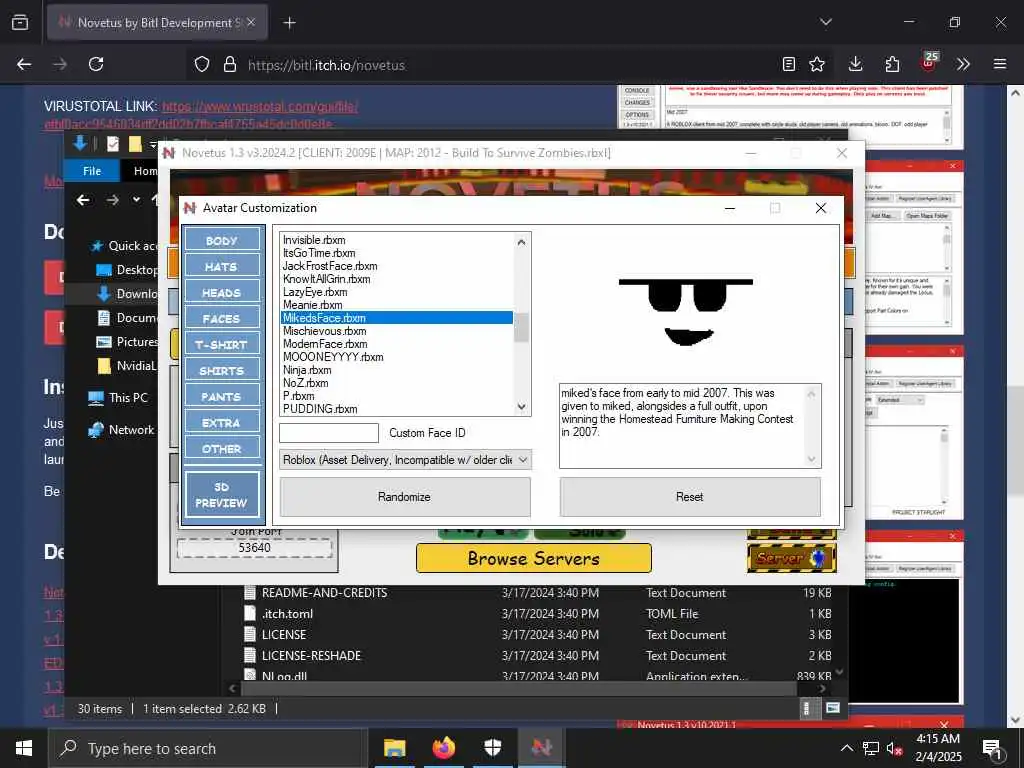
Task: Click the Custom Face ID input field
Action: point(329,433)
